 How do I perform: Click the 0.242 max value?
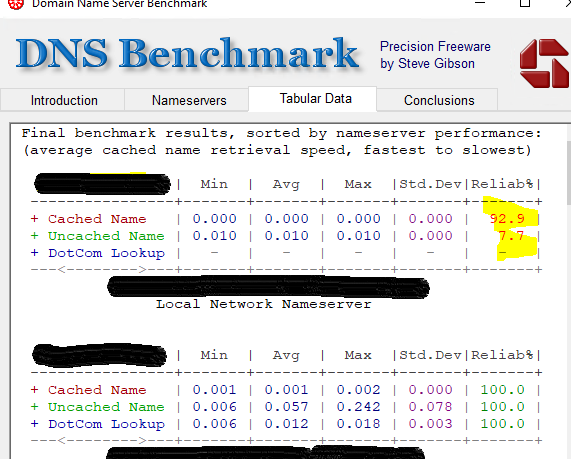[358, 407]
